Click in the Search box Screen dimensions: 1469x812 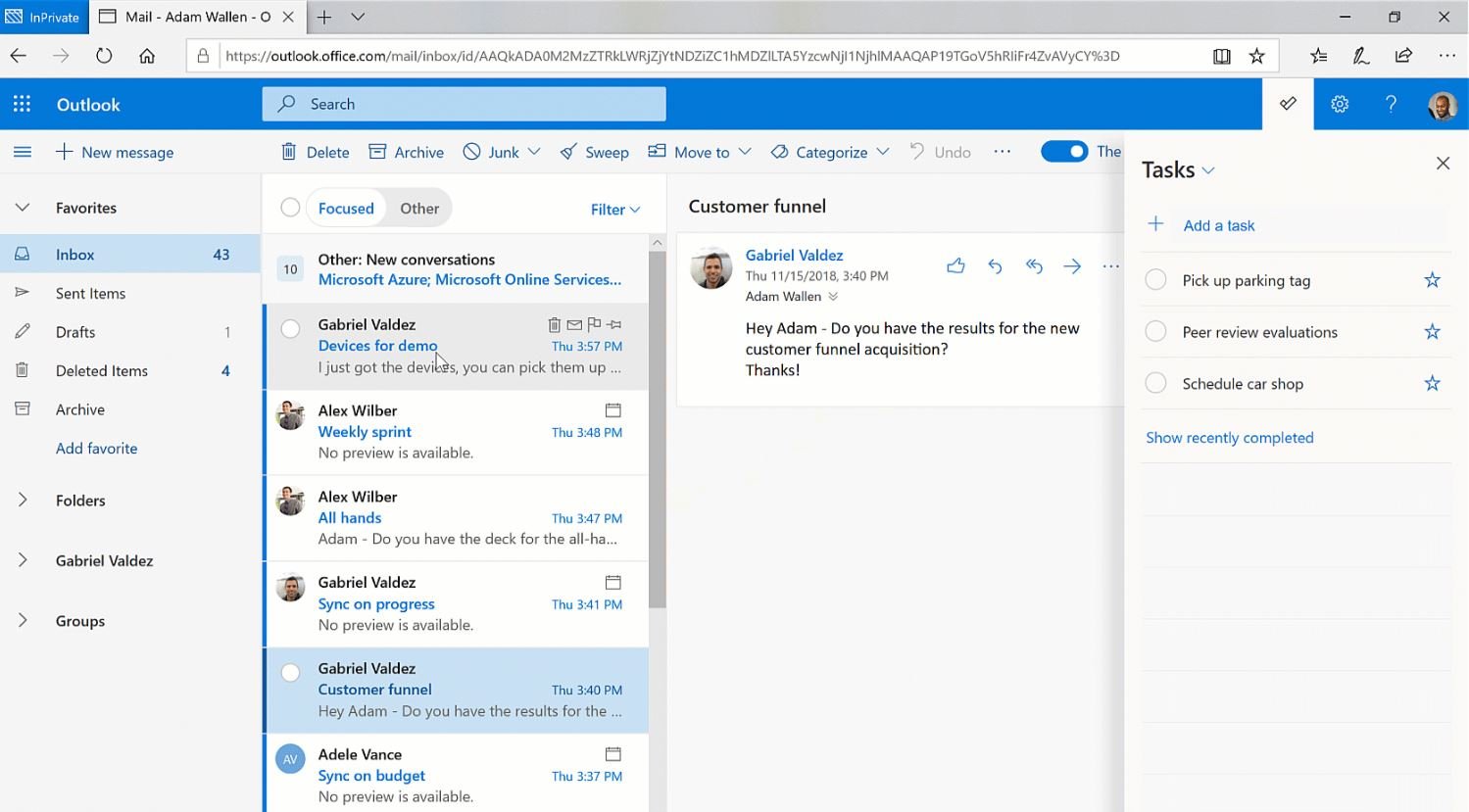point(464,104)
